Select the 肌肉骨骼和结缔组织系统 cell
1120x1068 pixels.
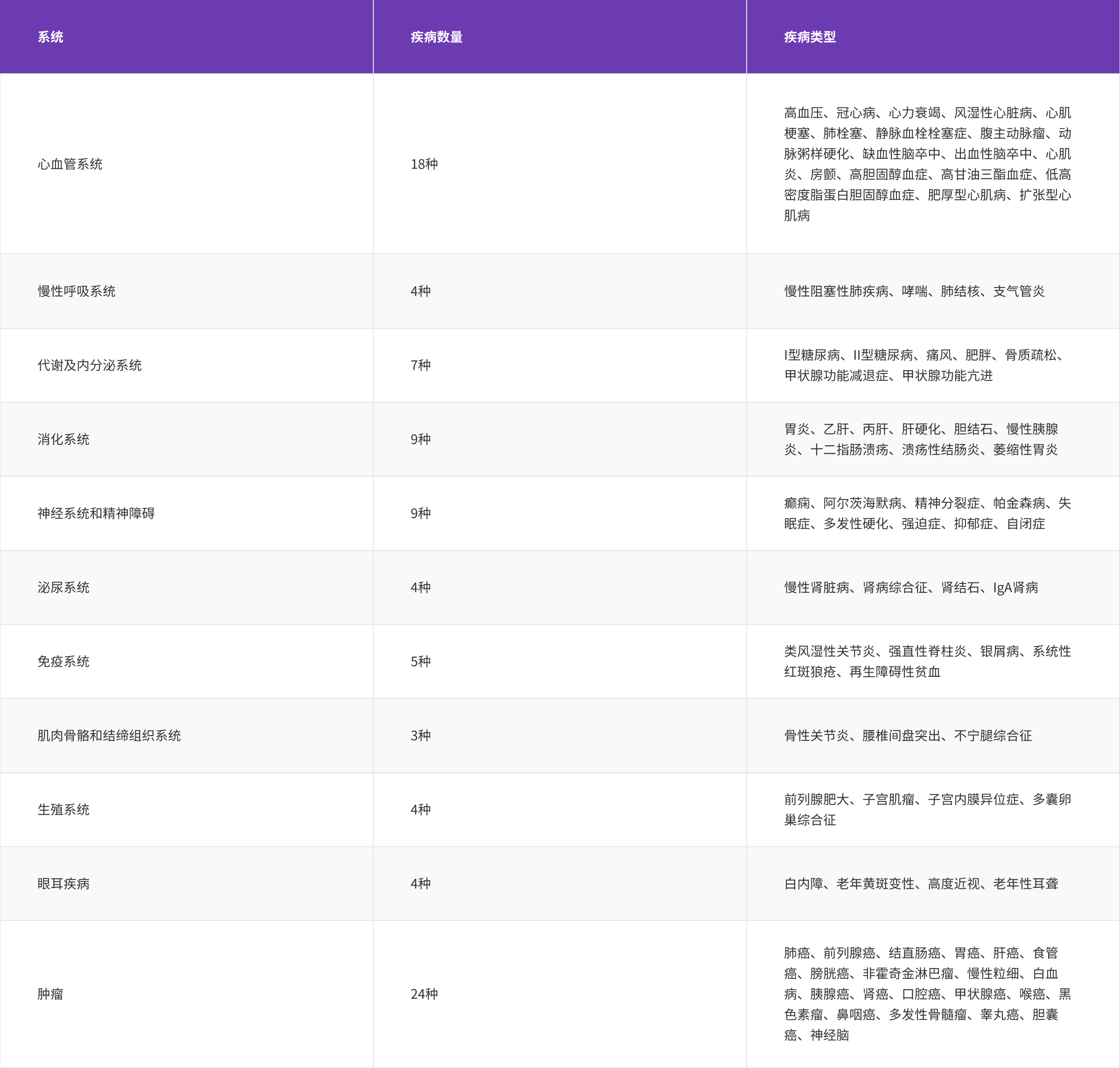pos(109,735)
